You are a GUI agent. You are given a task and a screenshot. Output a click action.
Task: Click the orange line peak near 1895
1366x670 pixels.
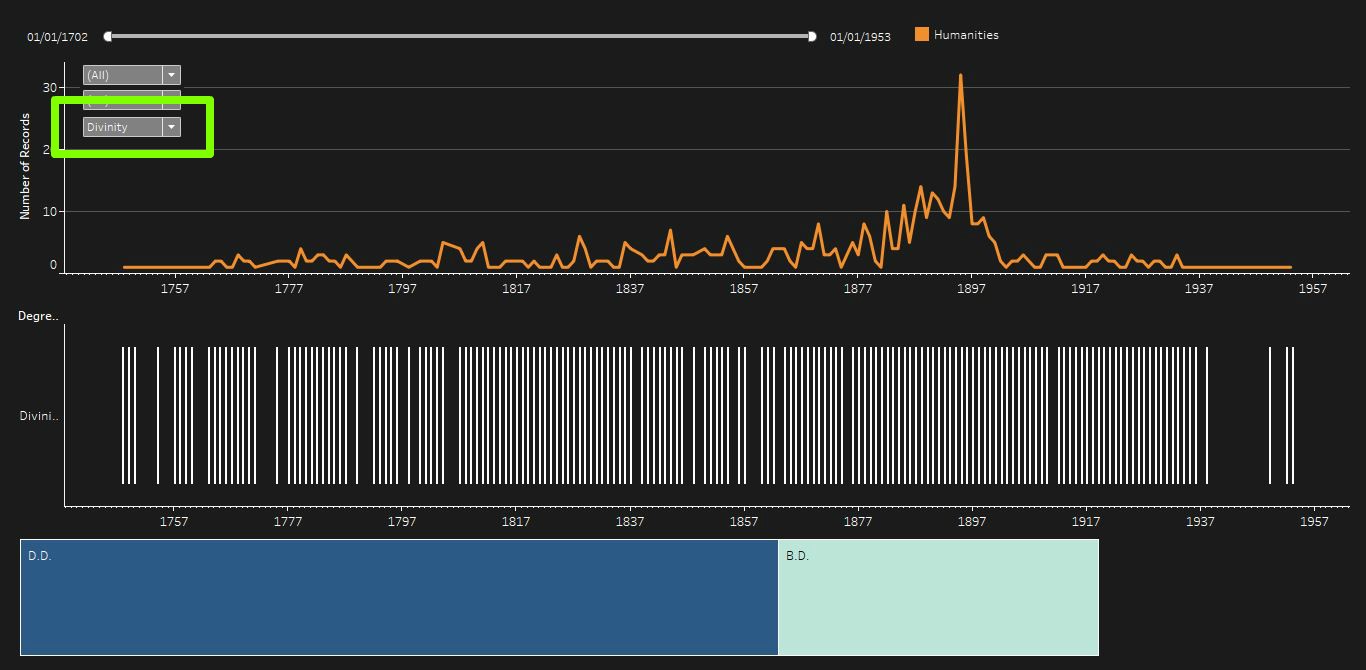(960, 75)
